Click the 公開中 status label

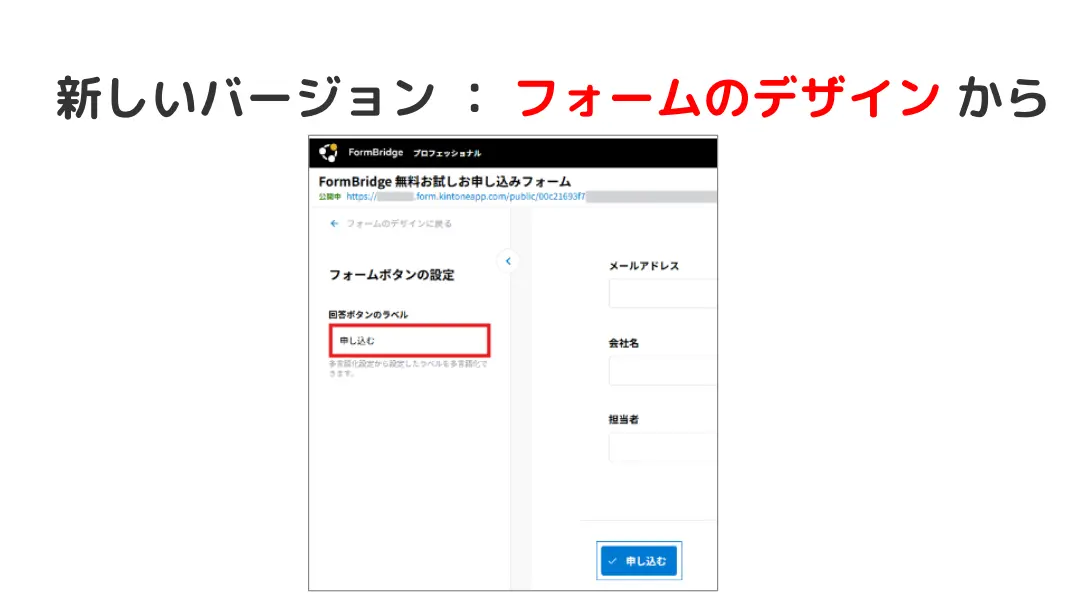click(329, 197)
